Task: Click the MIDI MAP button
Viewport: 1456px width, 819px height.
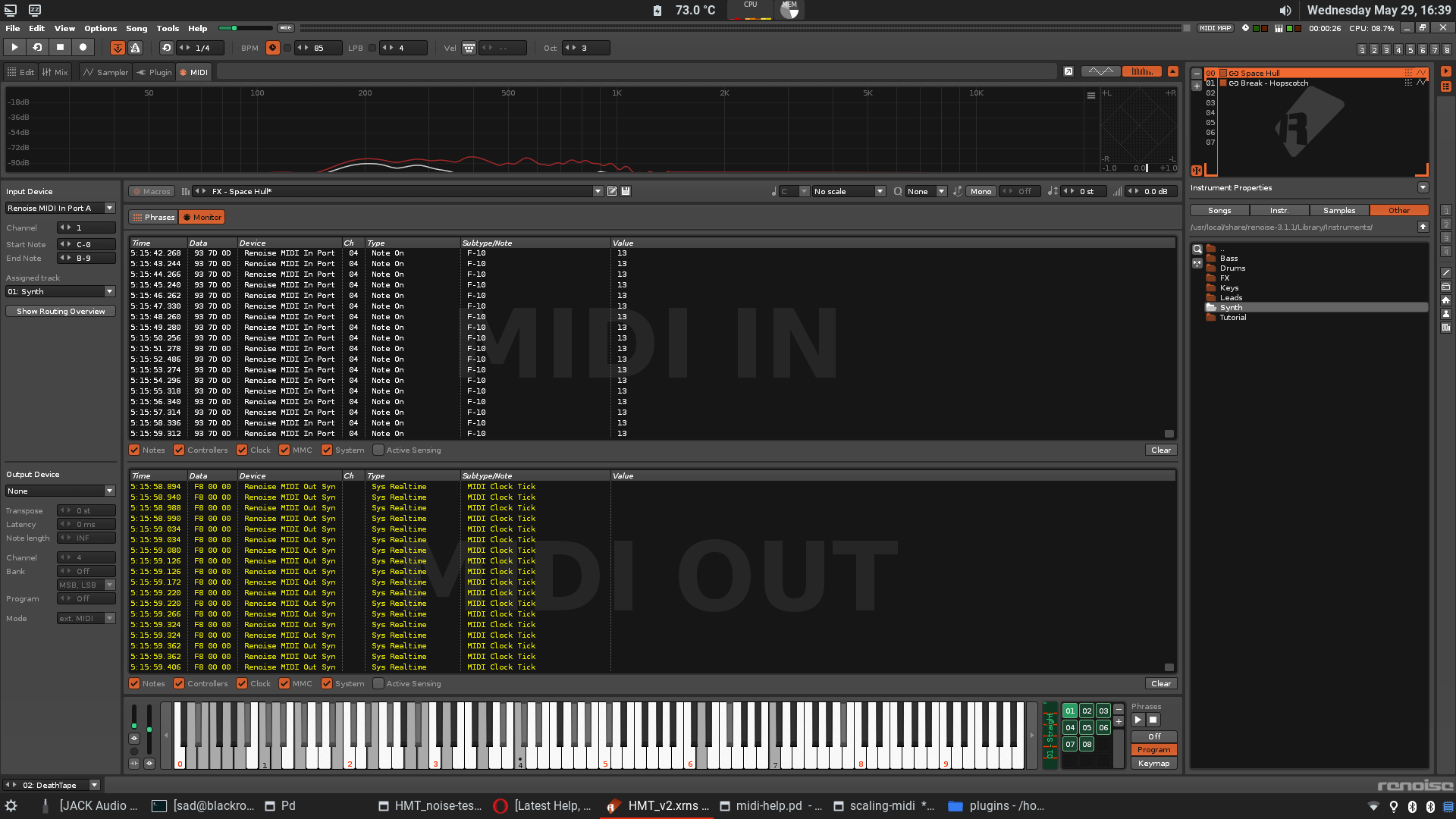Action: coord(1216,28)
